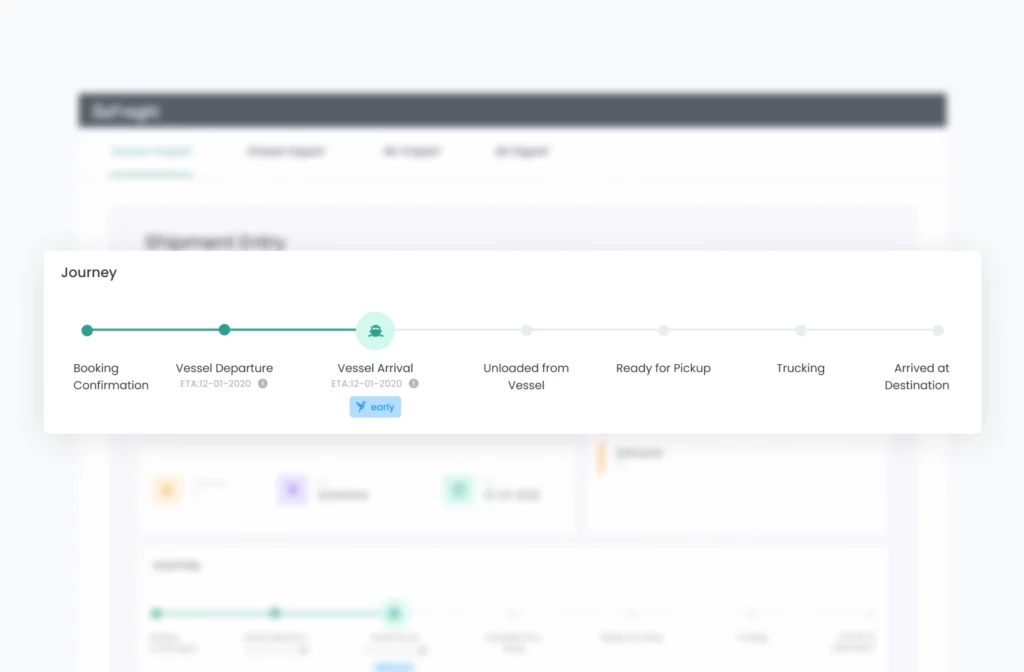
Task: Click the blue "early" status badge
Action: (x=376, y=407)
